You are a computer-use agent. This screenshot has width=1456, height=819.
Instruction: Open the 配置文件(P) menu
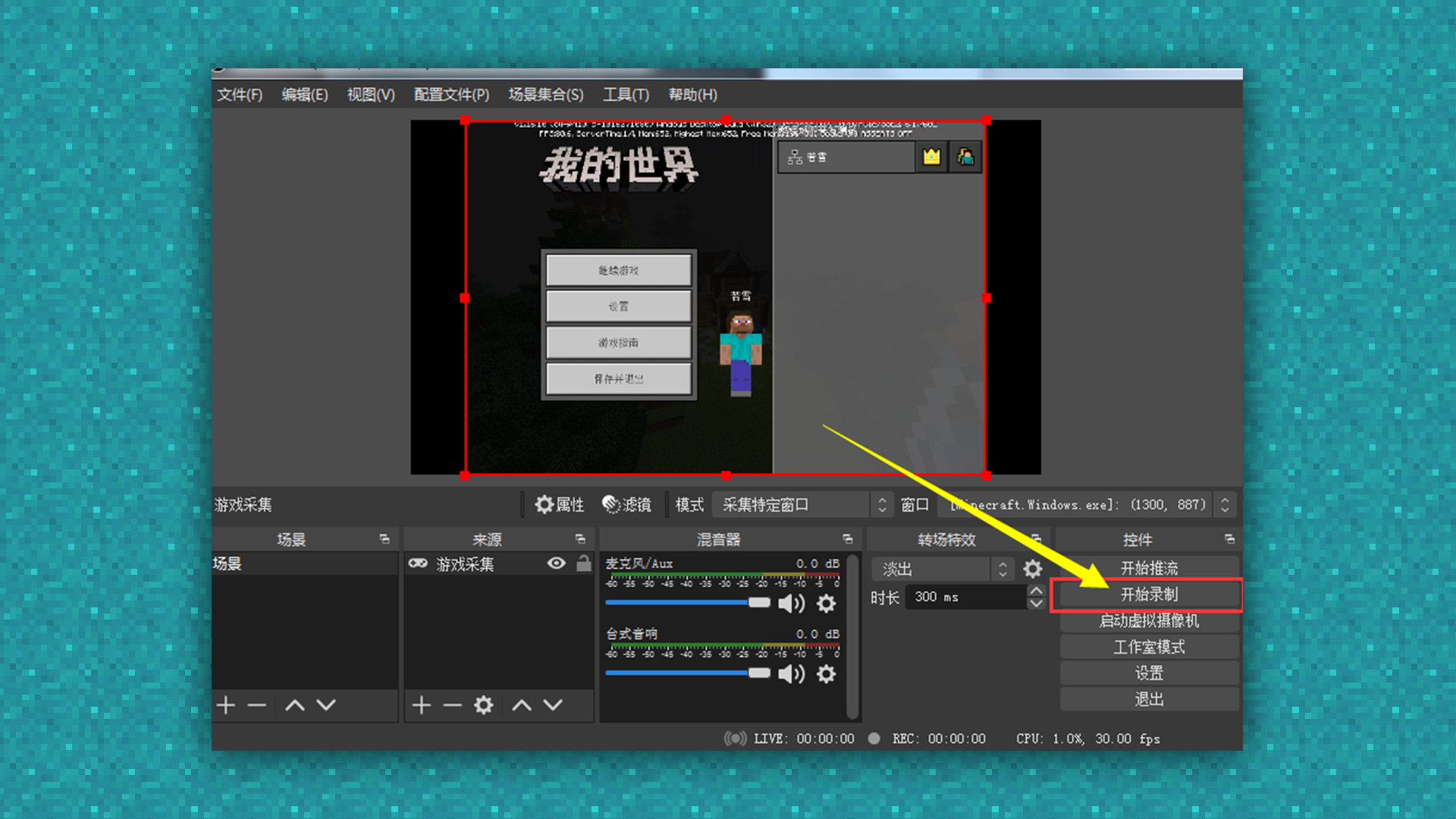click(x=451, y=95)
